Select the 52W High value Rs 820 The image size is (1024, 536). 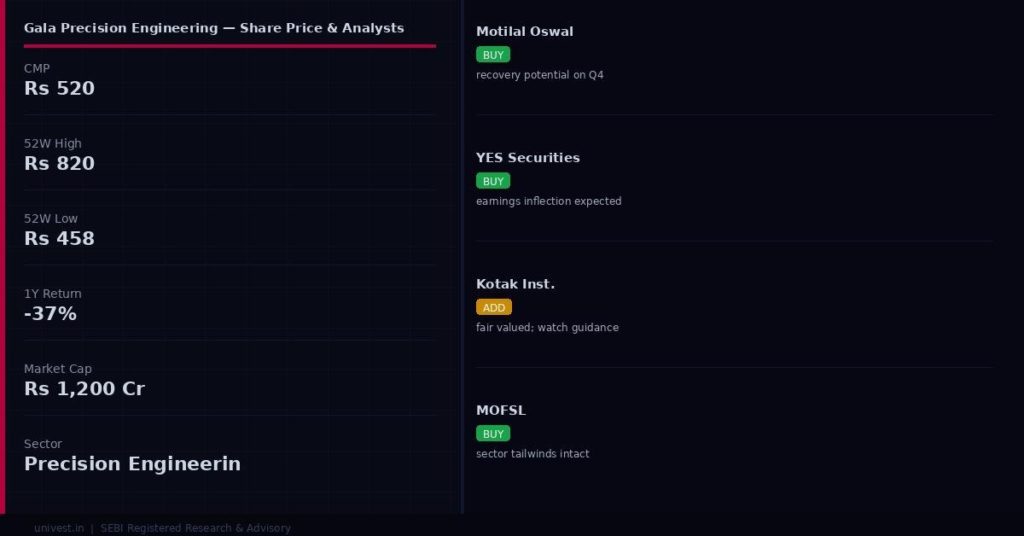tap(59, 163)
